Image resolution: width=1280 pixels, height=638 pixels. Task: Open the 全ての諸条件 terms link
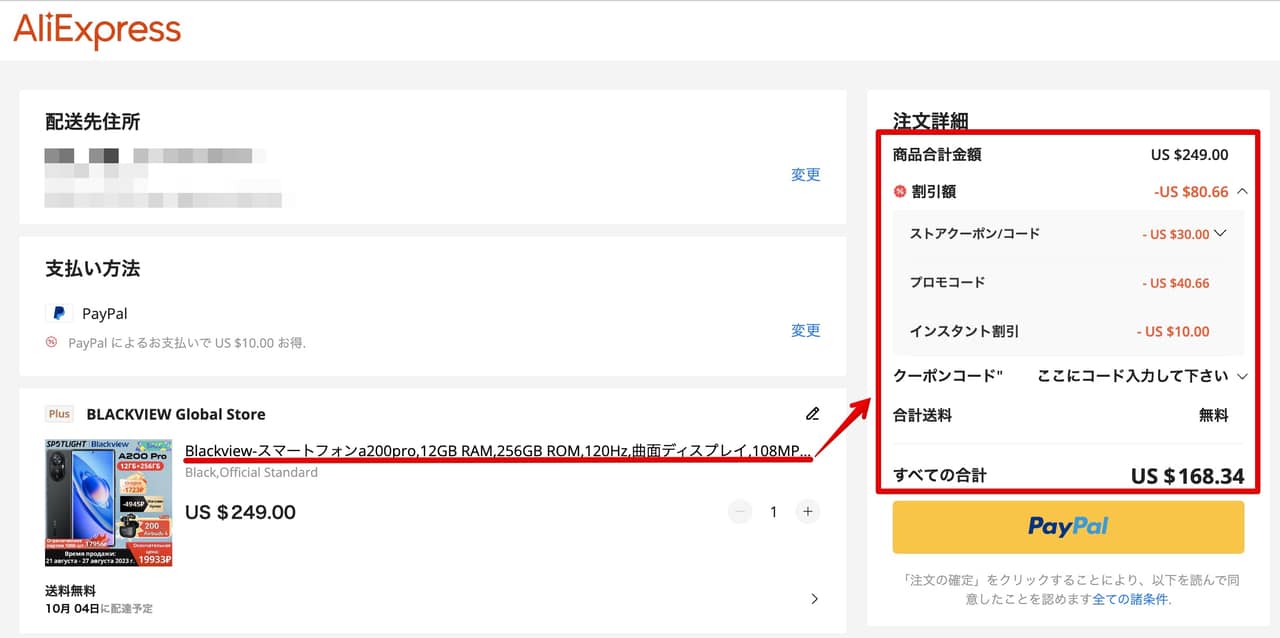click(1130, 600)
